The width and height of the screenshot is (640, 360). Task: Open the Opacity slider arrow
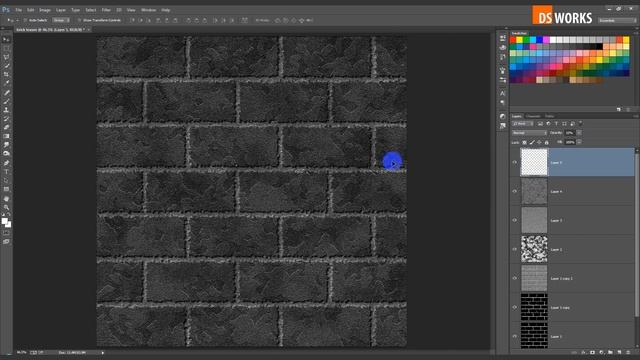tap(579, 133)
